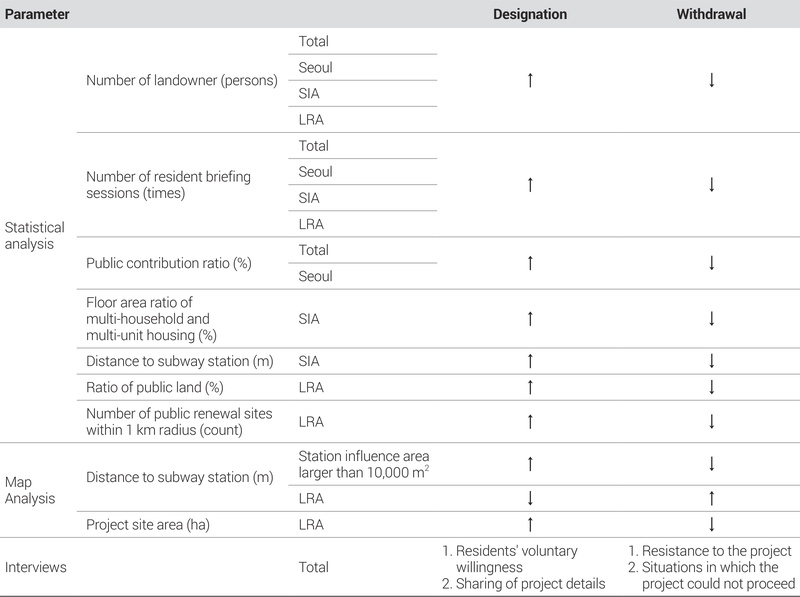Select the Designation column header
The image size is (800, 597).
pos(530,15)
